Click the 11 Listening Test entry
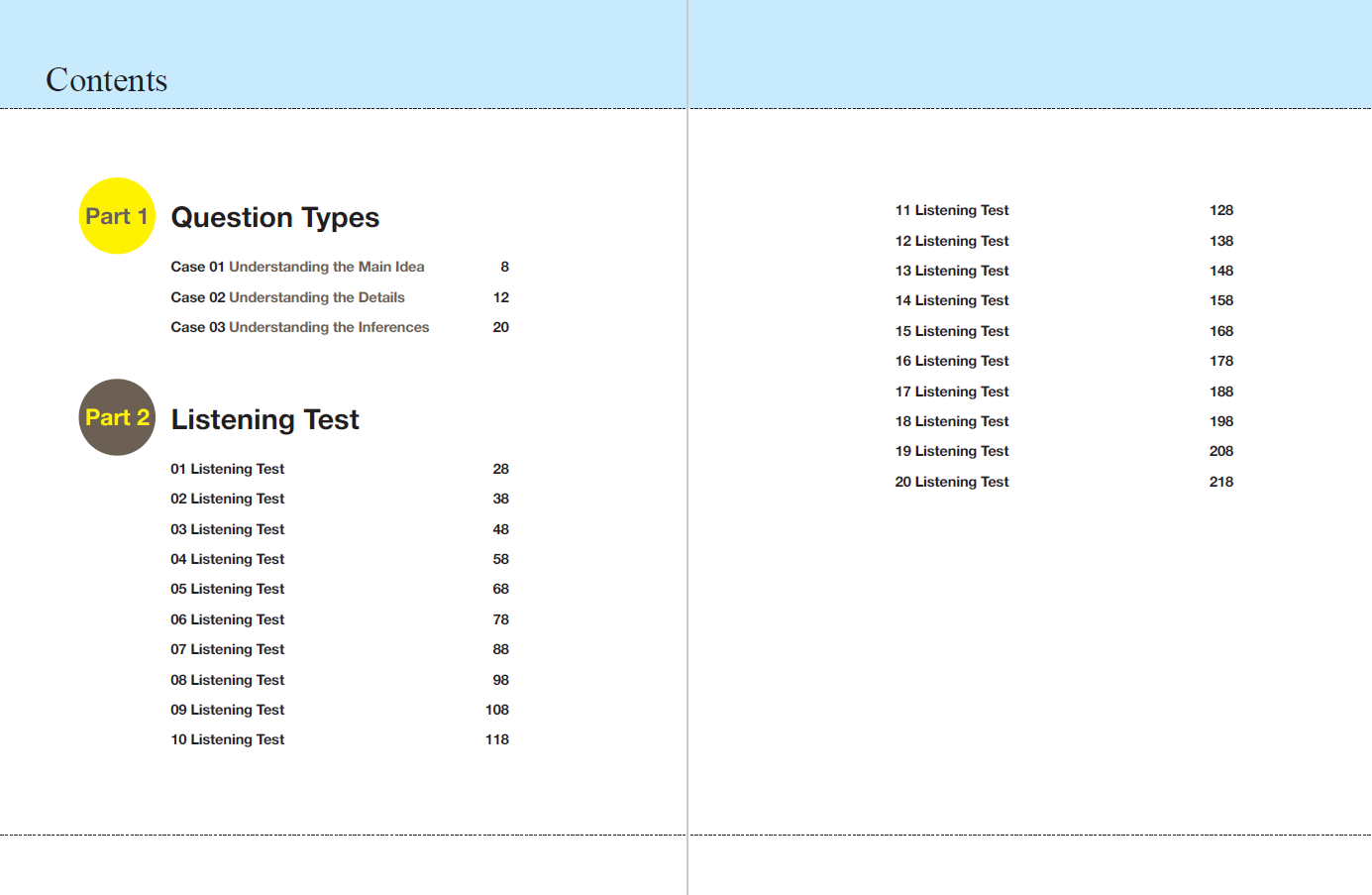This screenshot has width=1372, height=895. (x=952, y=210)
